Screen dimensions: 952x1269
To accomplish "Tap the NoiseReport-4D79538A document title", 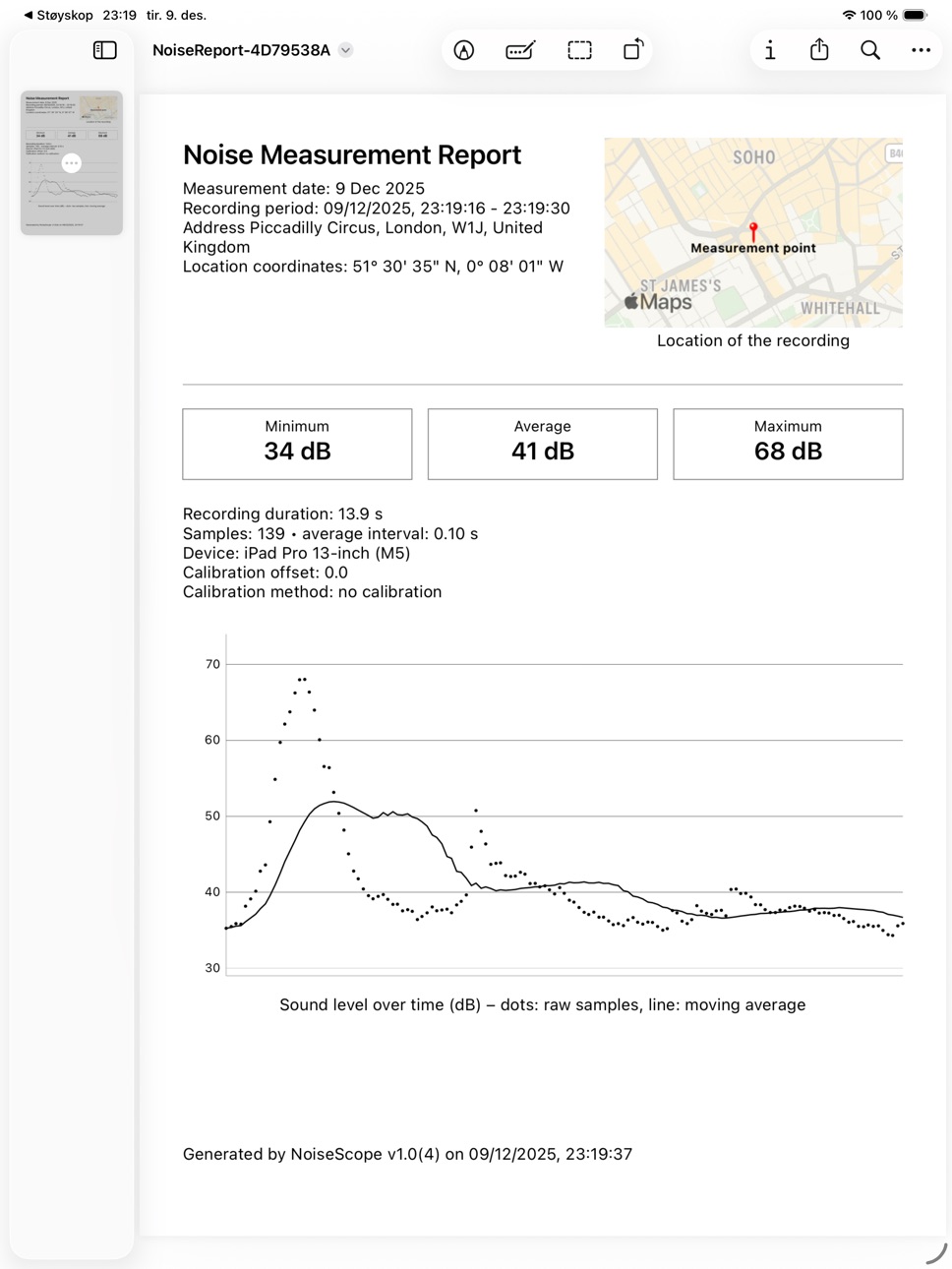I will coord(241,50).
